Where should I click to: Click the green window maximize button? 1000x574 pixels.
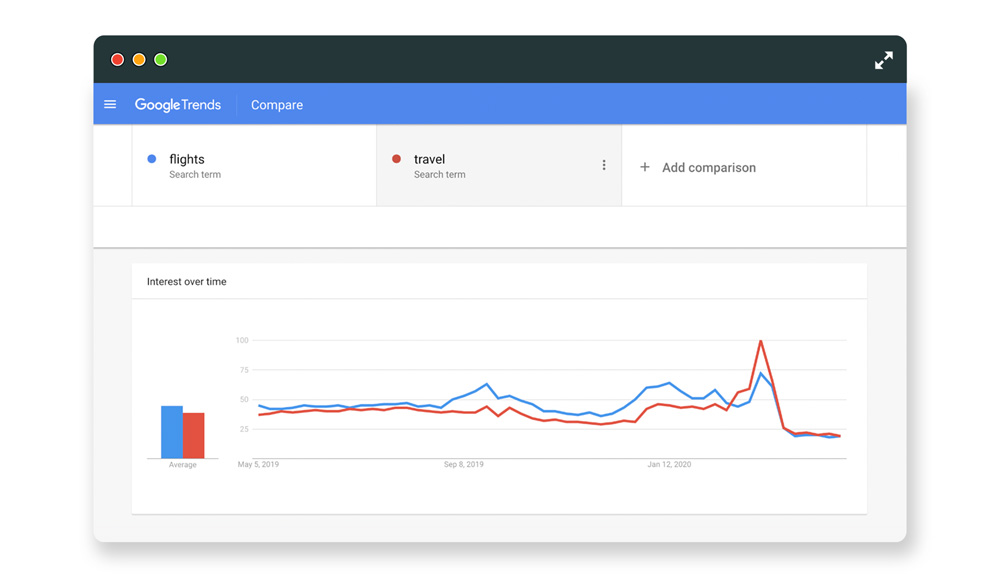[x=161, y=60]
